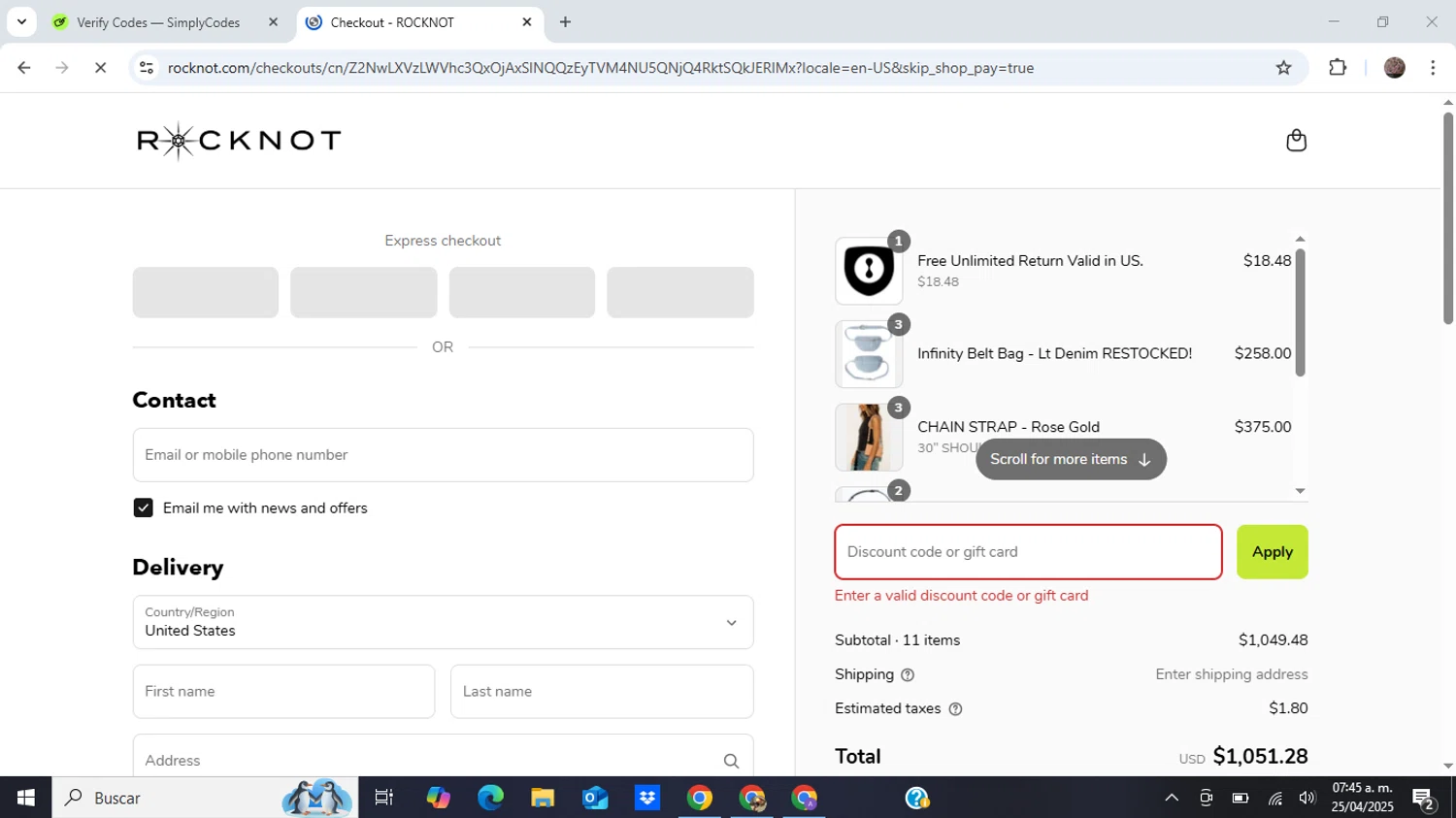Show shipping info help icon
The height and width of the screenshot is (818, 1456).
click(908, 675)
